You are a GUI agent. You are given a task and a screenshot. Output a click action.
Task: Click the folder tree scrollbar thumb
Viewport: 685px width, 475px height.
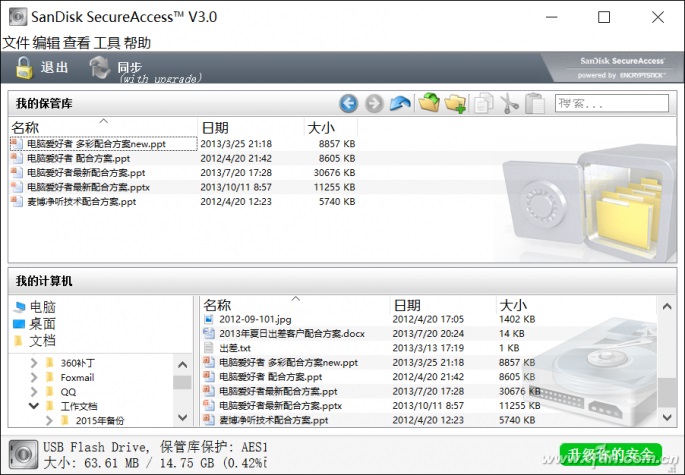(182, 382)
